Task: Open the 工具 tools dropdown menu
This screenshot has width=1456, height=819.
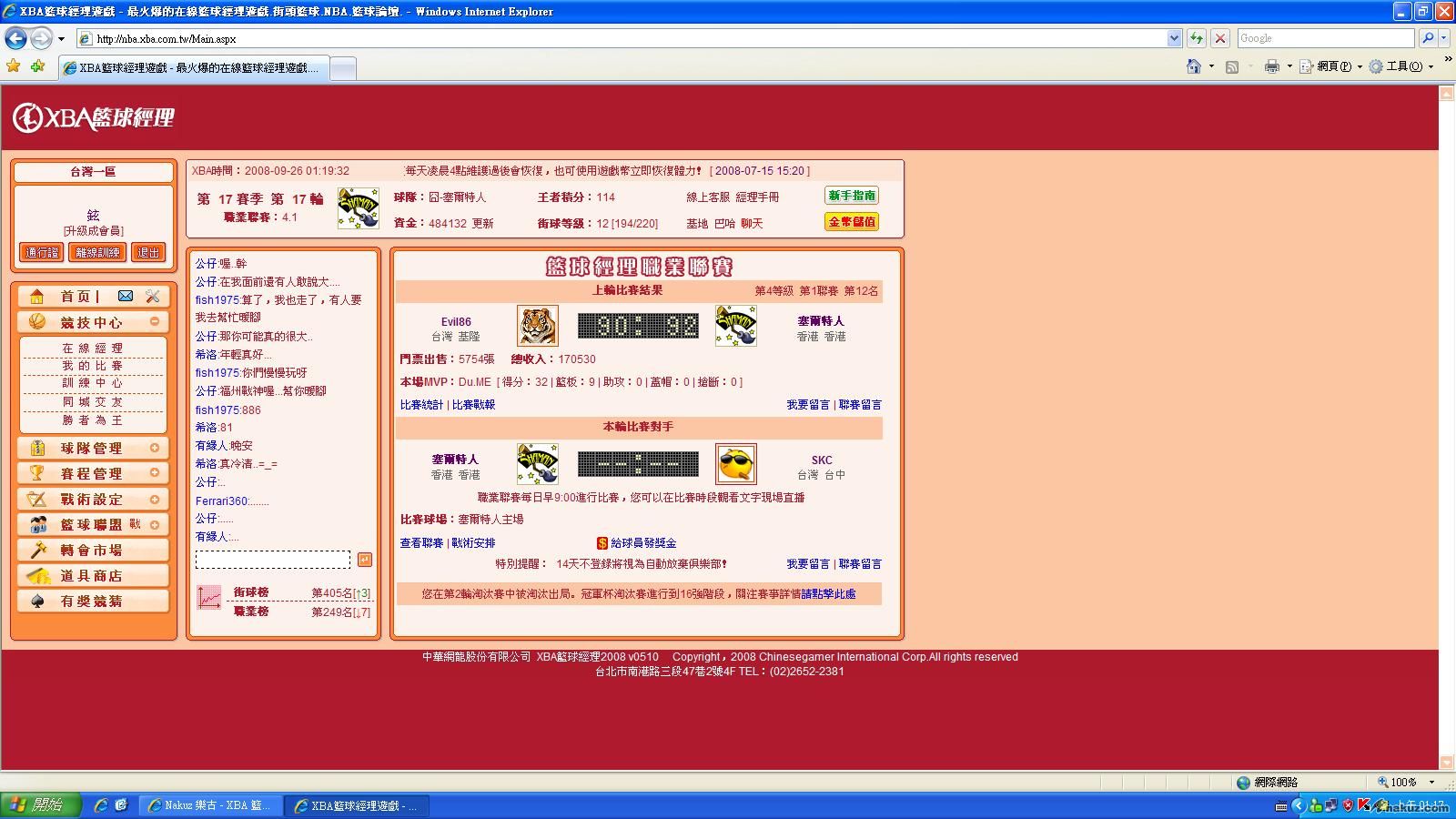Action: tap(1402, 66)
